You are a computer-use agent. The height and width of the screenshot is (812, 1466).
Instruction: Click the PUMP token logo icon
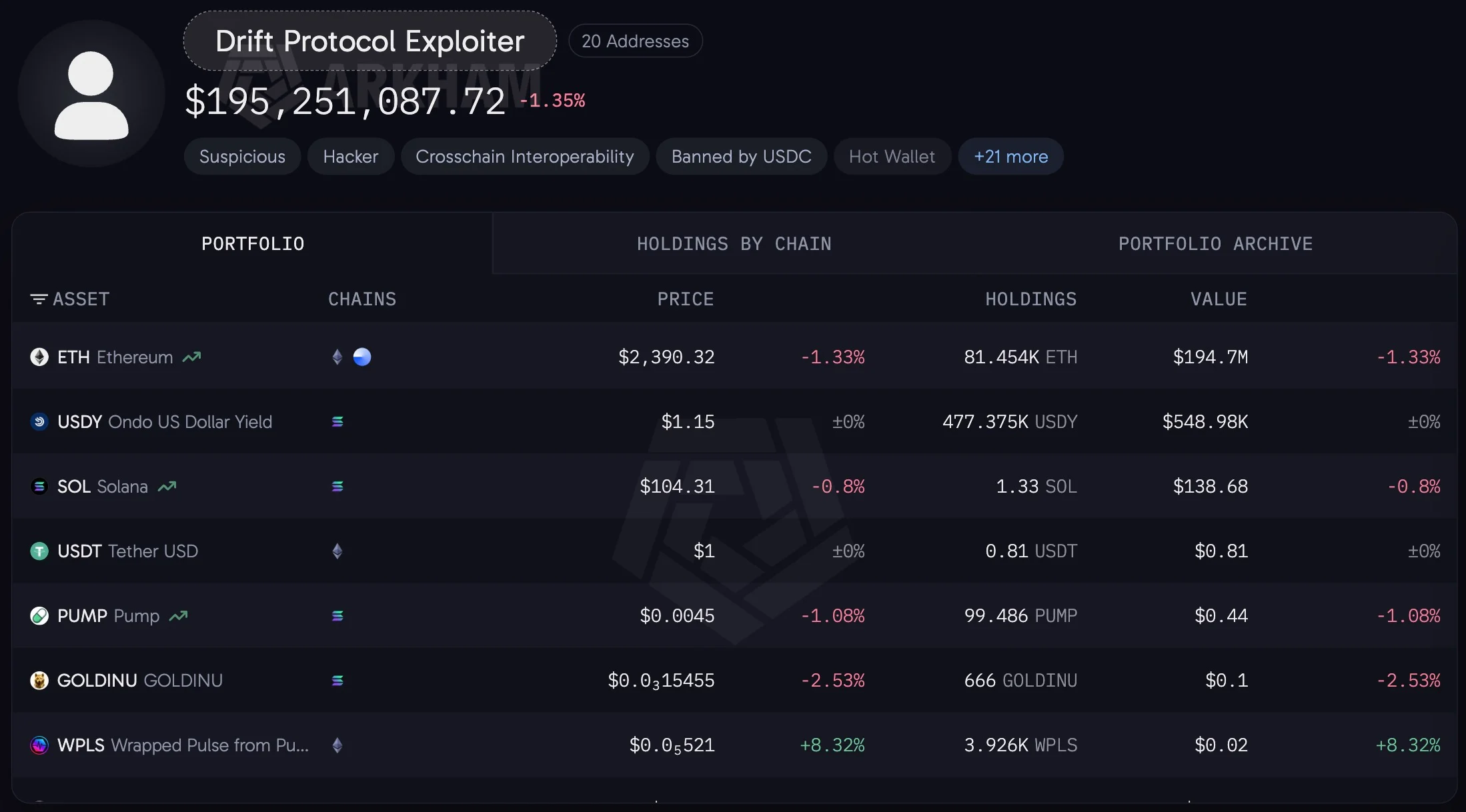(39, 616)
